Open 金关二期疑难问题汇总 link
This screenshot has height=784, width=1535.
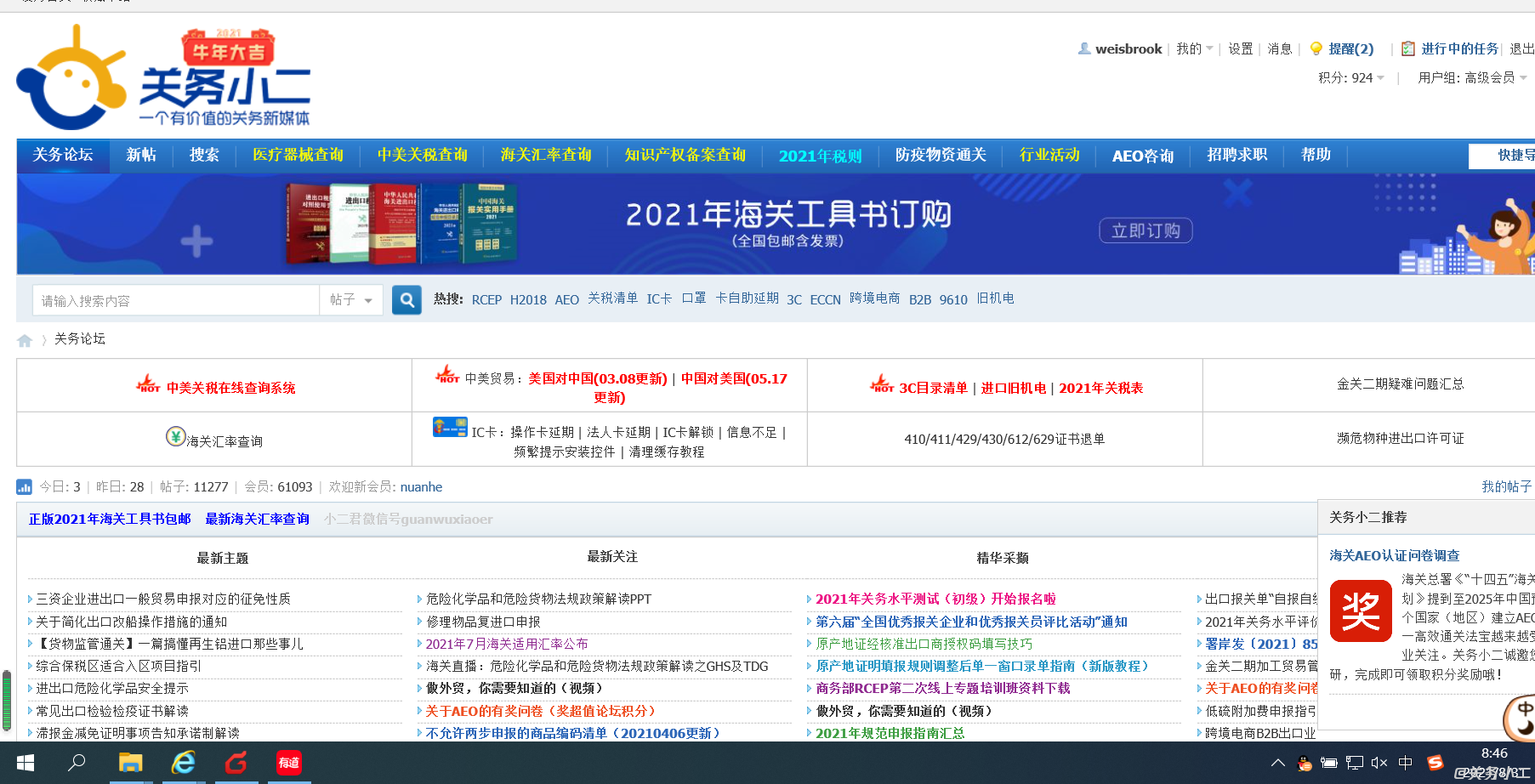point(1401,384)
